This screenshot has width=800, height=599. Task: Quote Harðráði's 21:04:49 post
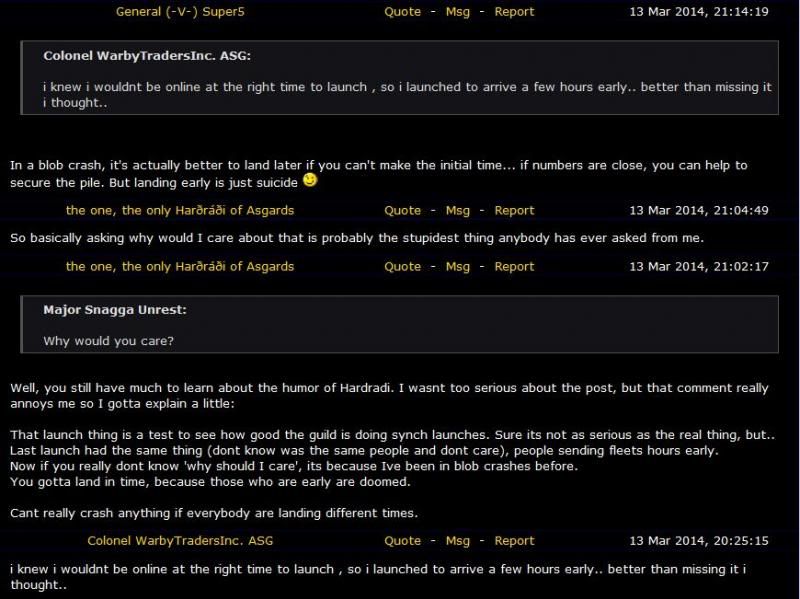(403, 210)
